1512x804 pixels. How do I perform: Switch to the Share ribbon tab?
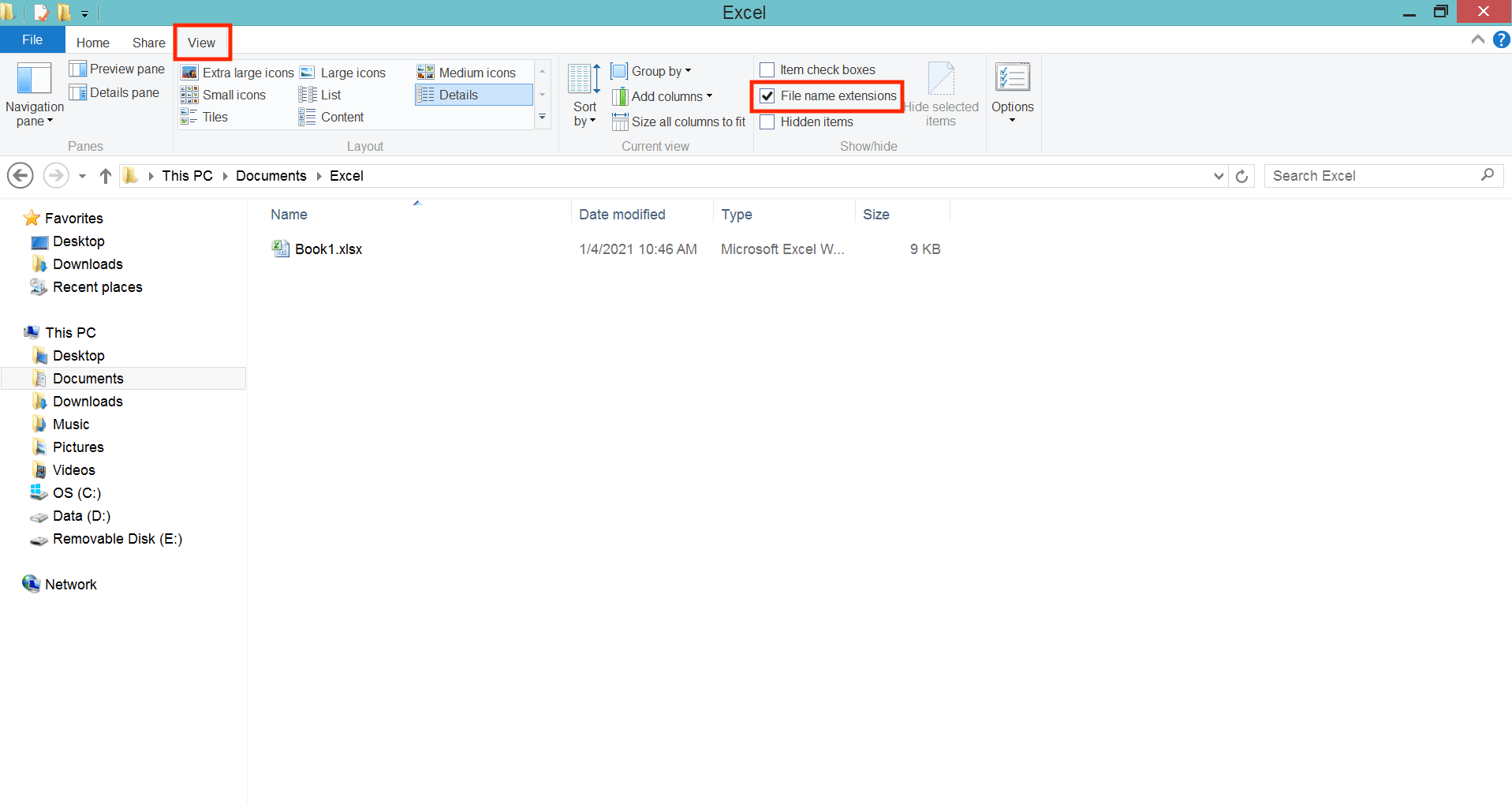pos(149,43)
